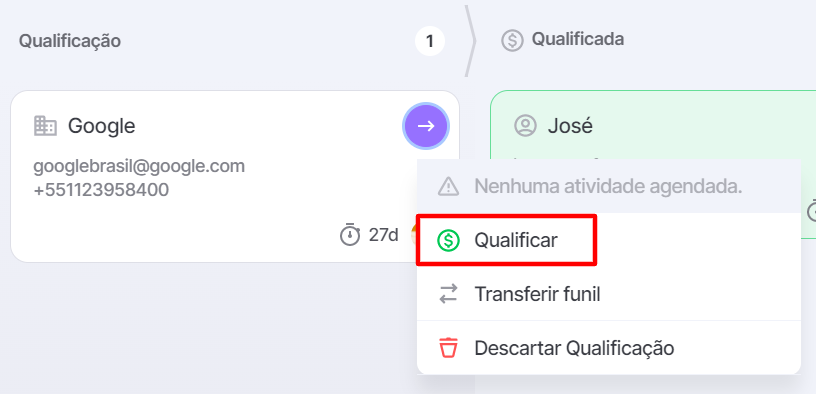This screenshot has height=394, width=816.
Task: Click the Qualificada column header label
Action: (x=578, y=39)
